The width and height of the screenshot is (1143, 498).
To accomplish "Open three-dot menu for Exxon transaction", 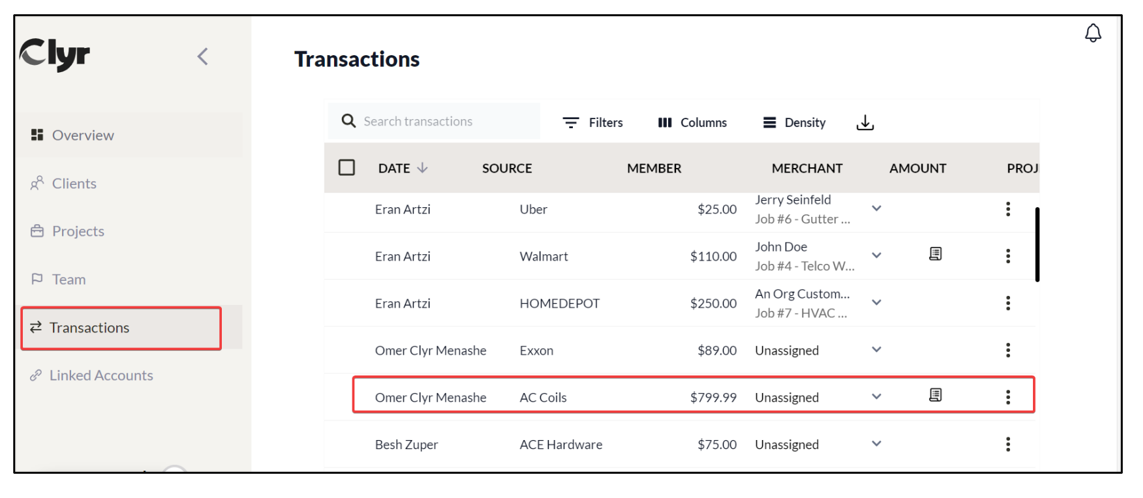I will click(x=1008, y=350).
